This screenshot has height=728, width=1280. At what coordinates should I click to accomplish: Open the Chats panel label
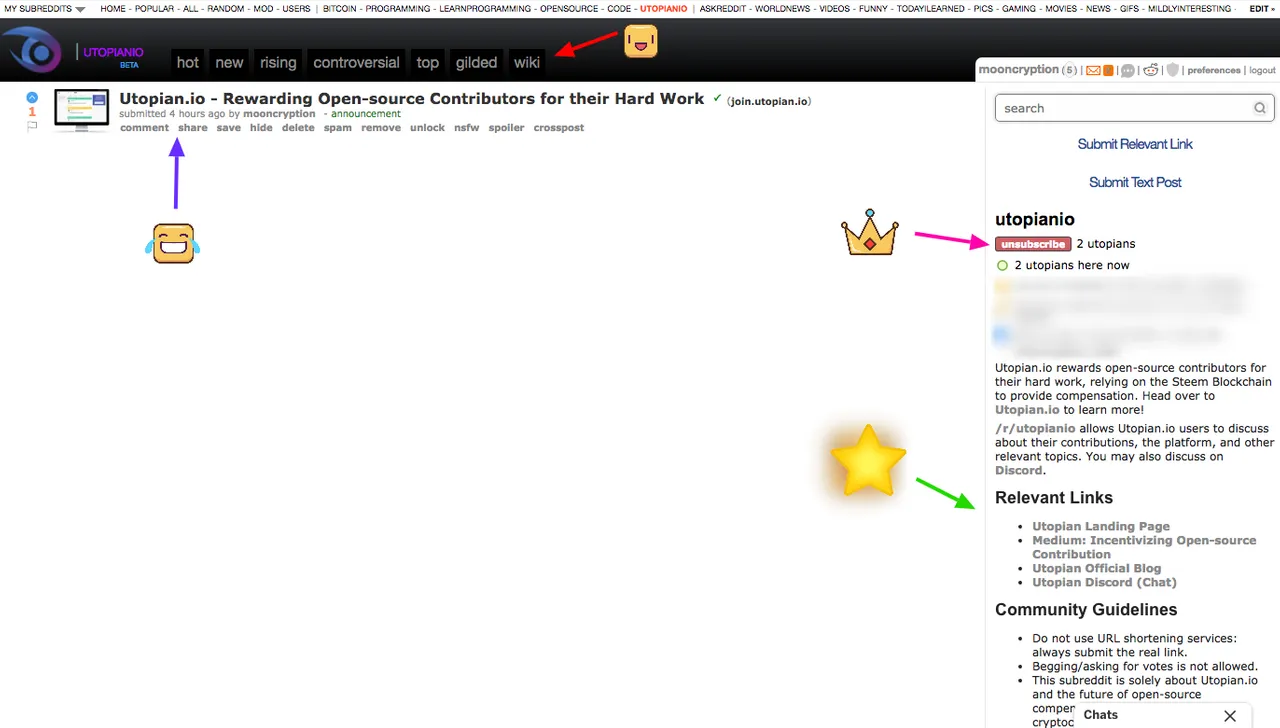[x=1100, y=715]
